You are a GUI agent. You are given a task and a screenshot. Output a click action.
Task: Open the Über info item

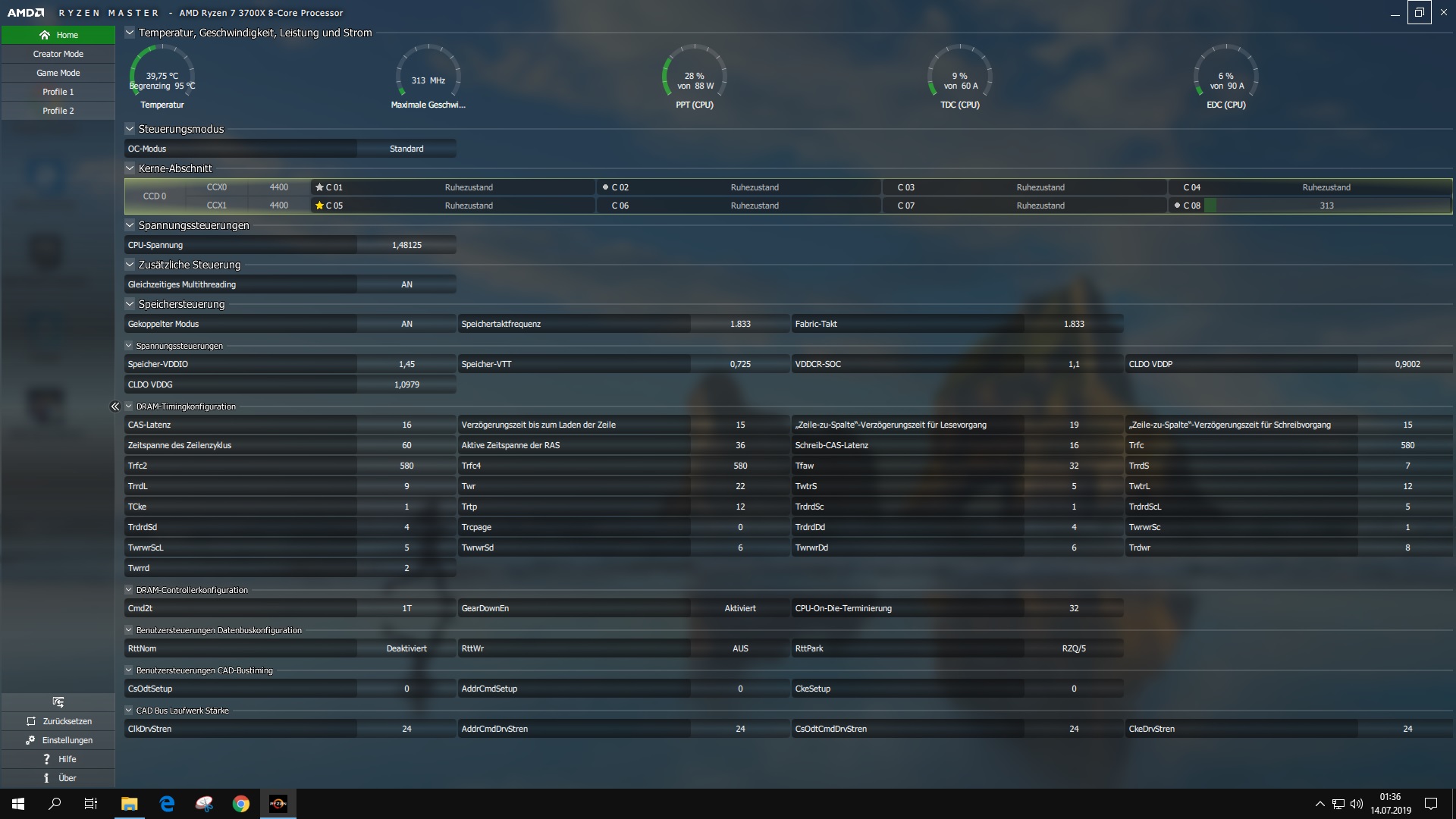[46, 778]
